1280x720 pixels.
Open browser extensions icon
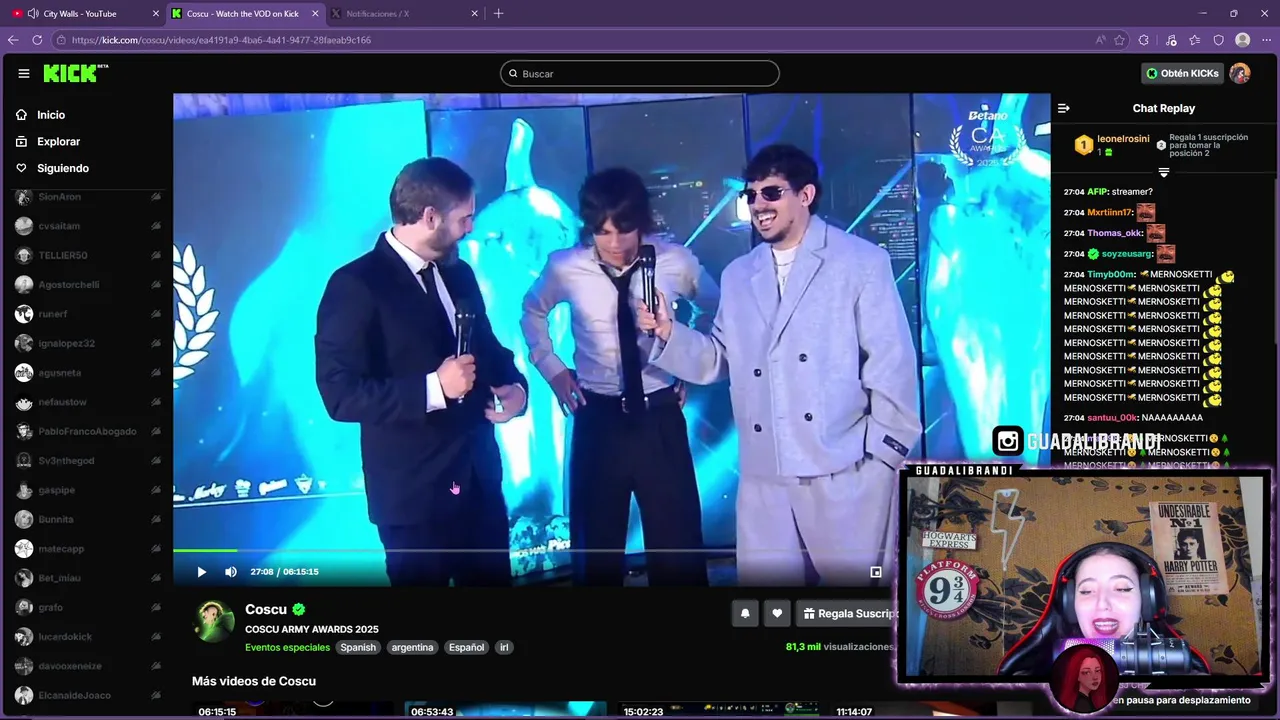(x=1145, y=40)
